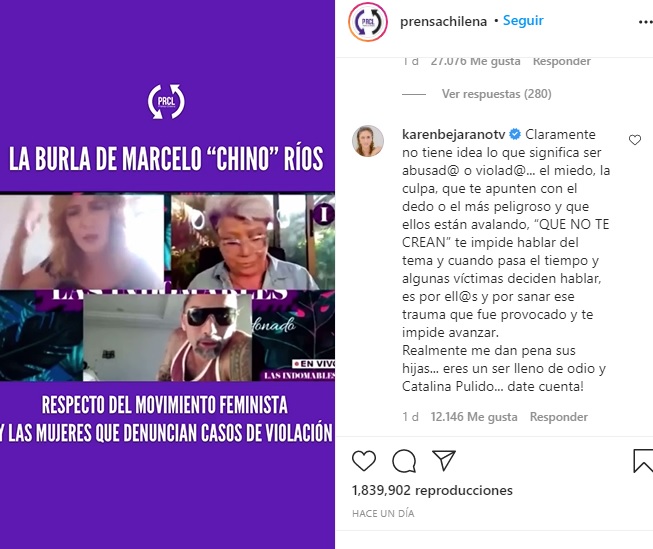This screenshot has width=653, height=549.
Task: Open the HACE UN DÍA timestamp
Action: click(x=383, y=514)
